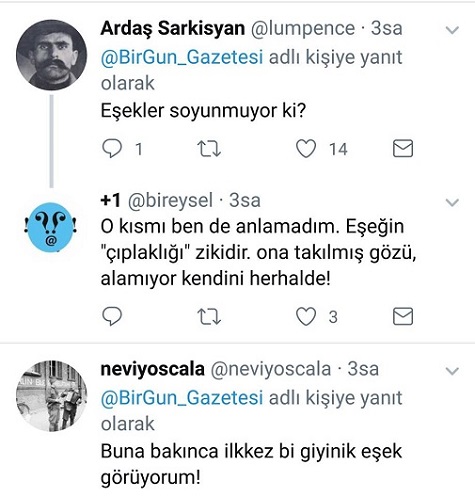
Task: Open the dropdown chevron on neviyoscala's tweet
Action: tap(452, 371)
